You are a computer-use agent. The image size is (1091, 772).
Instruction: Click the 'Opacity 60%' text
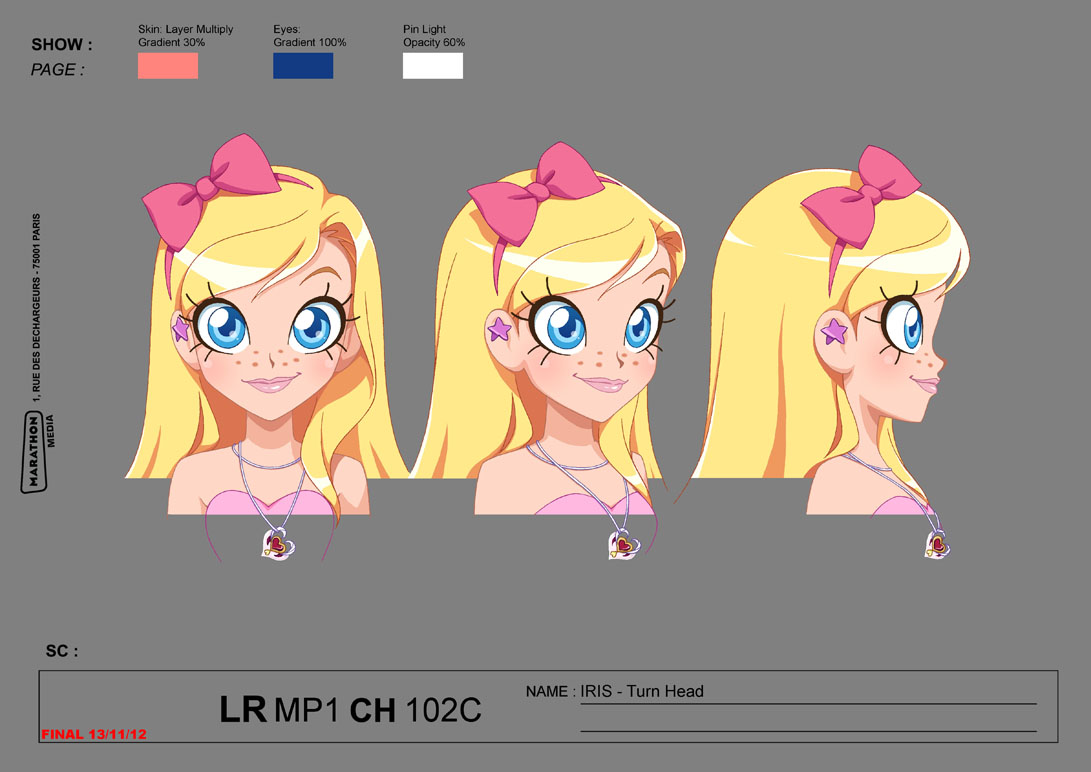[x=434, y=42]
